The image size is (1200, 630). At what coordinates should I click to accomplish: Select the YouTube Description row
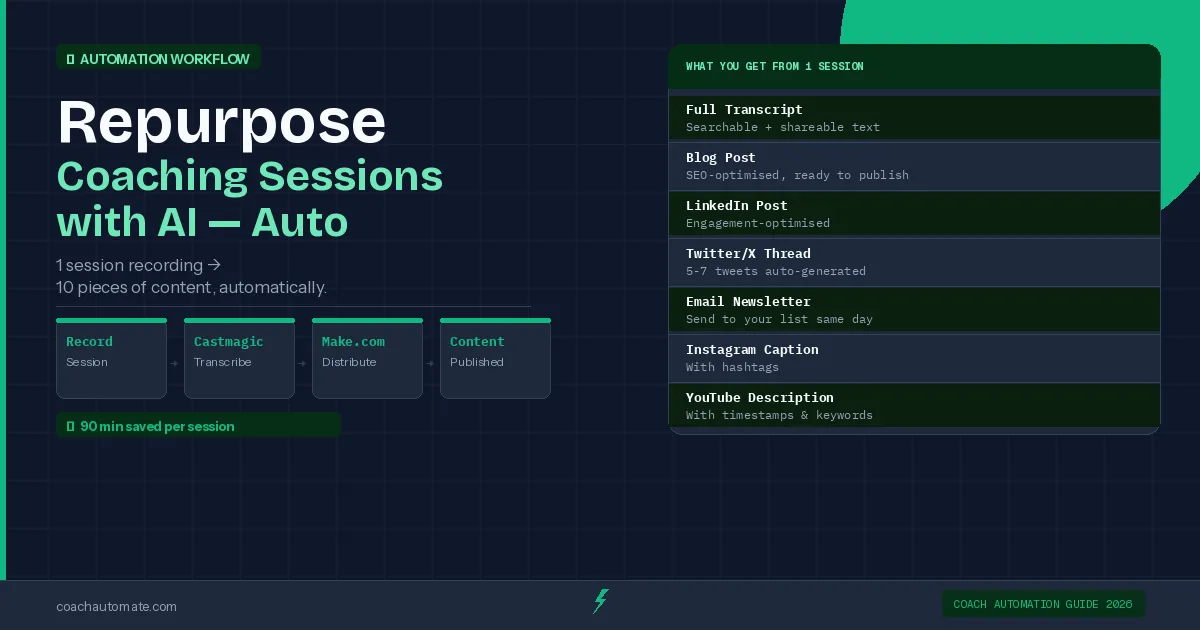tap(914, 406)
